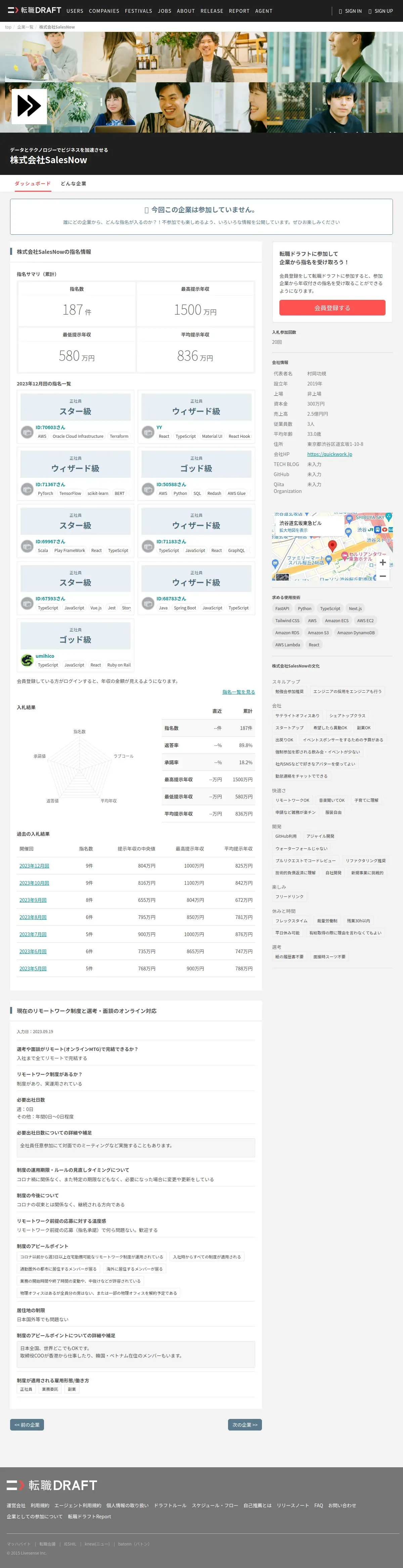Click avatar icon next to YY
This screenshot has height=1568, width=403.
tap(148, 431)
